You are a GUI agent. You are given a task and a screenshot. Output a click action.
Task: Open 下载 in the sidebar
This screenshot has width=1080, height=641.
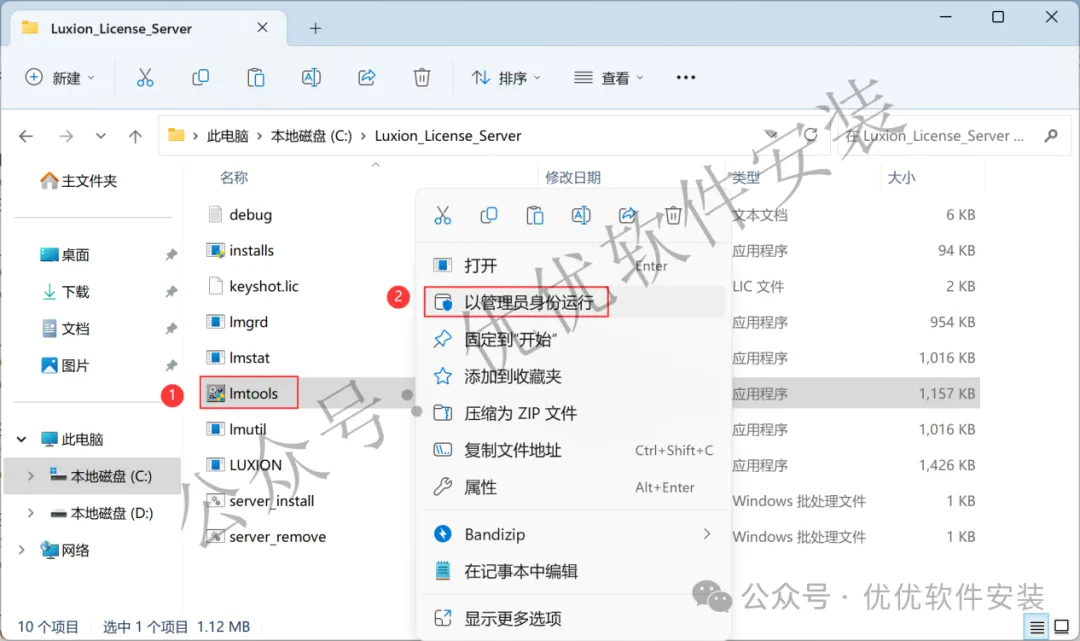click(65, 292)
